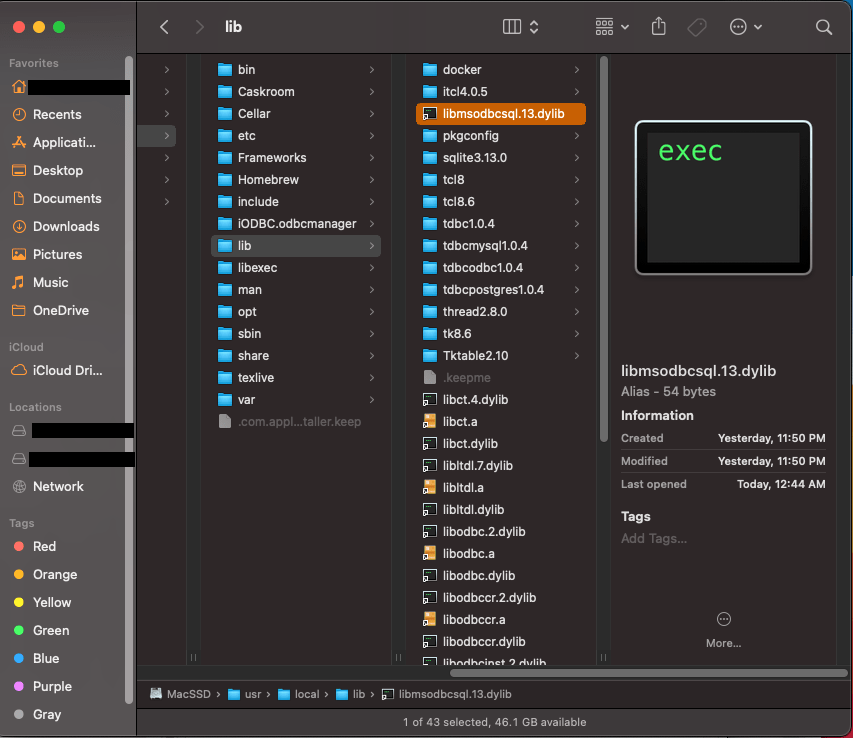Open the grouping options dropdown
Image resolution: width=853 pixels, height=738 pixels.
click(610, 27)
